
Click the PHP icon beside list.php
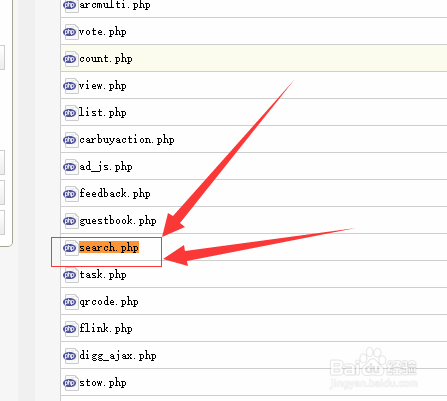click(70, 113)
